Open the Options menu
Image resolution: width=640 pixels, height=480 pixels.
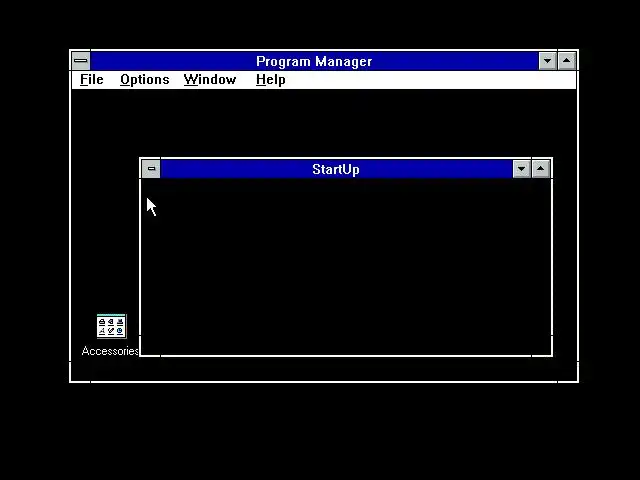coord(144,80)
